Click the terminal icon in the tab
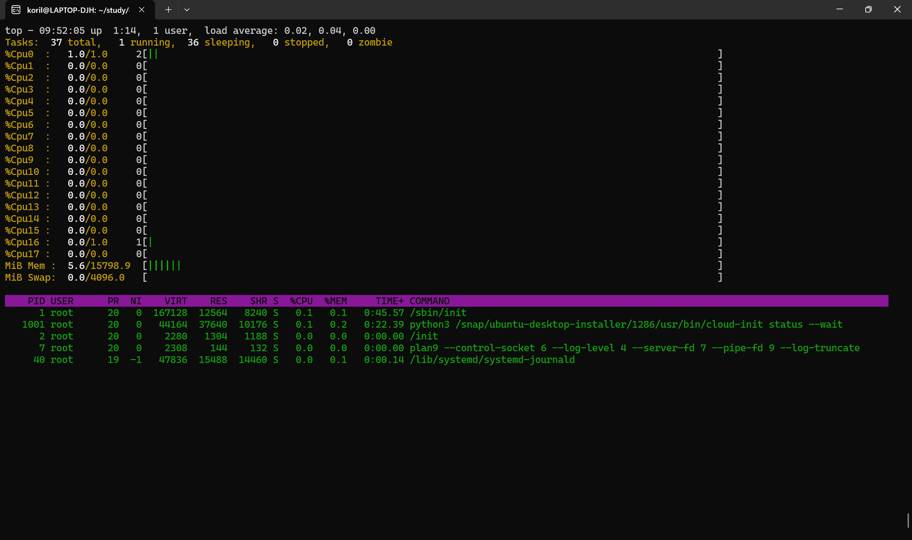 (x=16, y=10)
